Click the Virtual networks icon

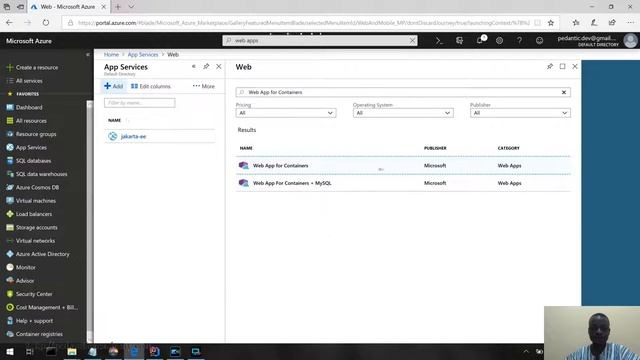coord(10,241)
